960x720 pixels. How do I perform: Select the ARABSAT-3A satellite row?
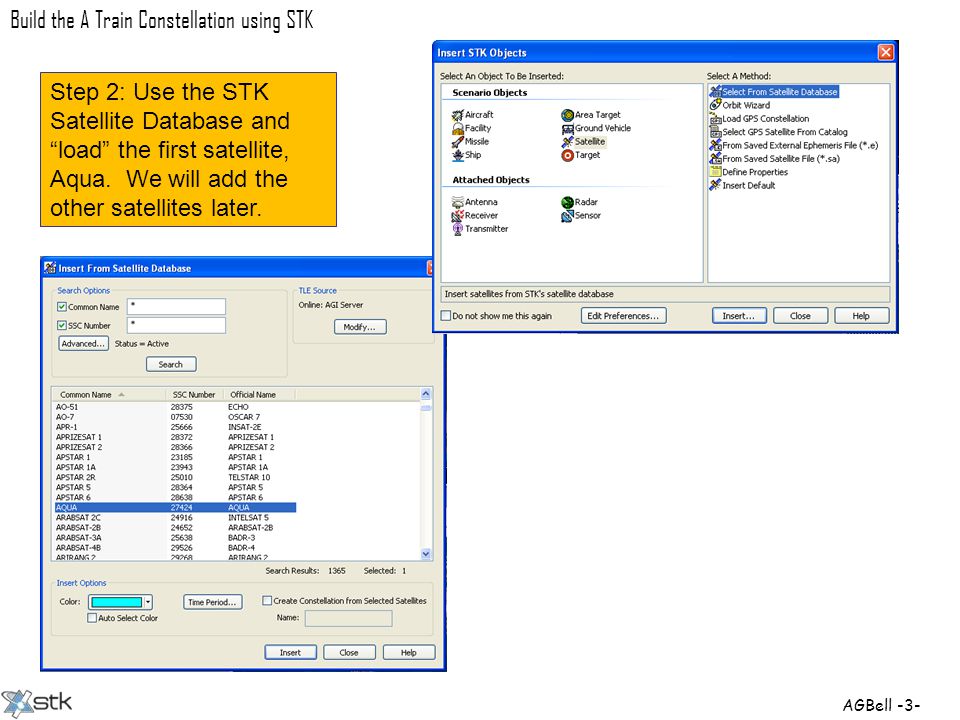pyautogui.click(x=175, y=538)
